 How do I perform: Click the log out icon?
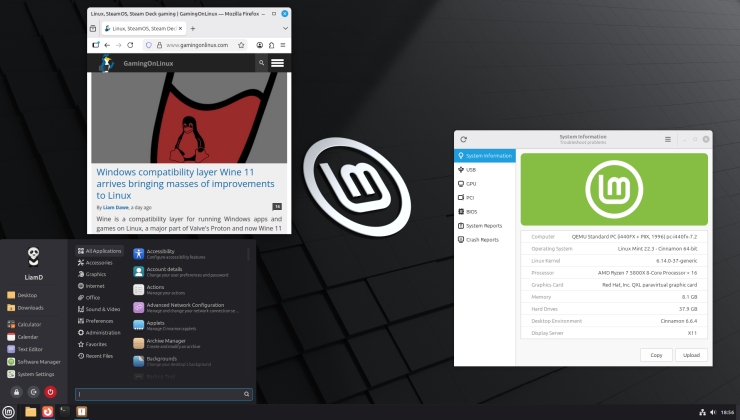(x=33, y=392)
